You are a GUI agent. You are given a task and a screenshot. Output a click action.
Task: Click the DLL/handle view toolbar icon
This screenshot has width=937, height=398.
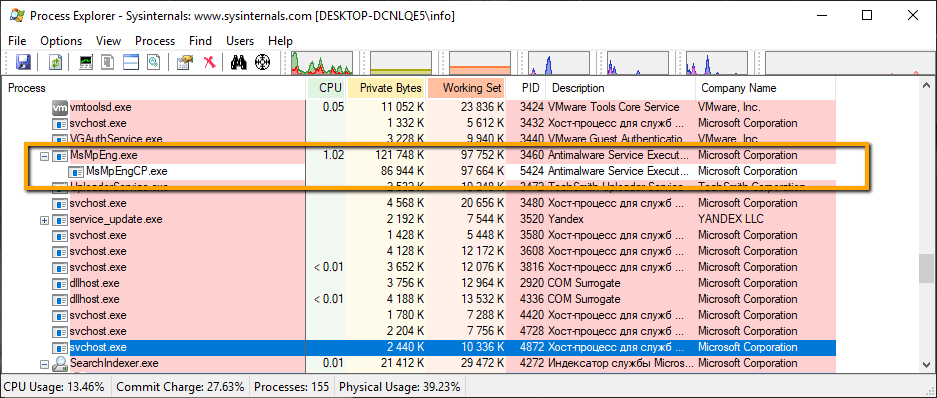154,62
